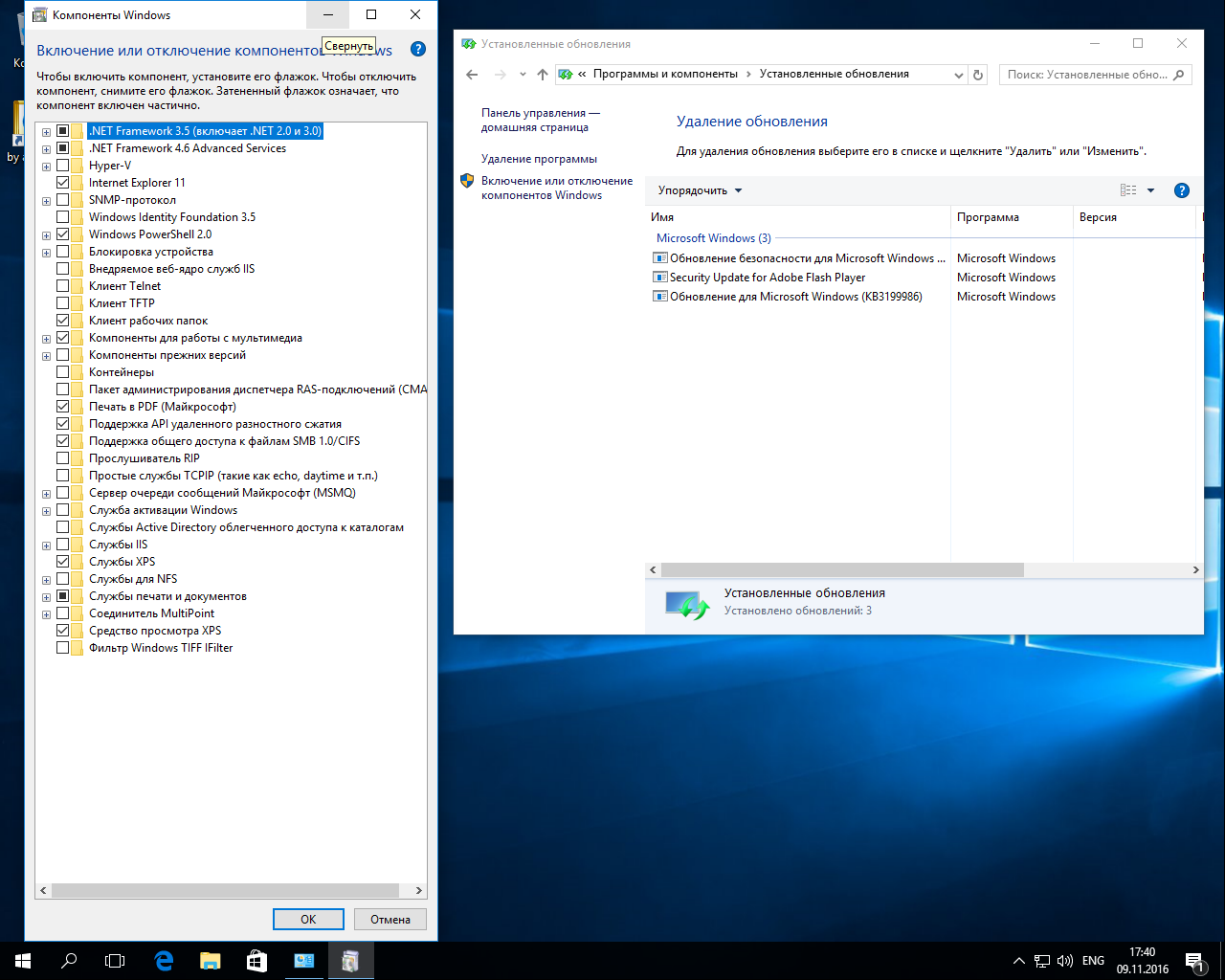Image resolution: width=1225 pixels, height=980 pixels.
Task: Toggle Контейнеры checkbox
Action: [x=62, y=372]
